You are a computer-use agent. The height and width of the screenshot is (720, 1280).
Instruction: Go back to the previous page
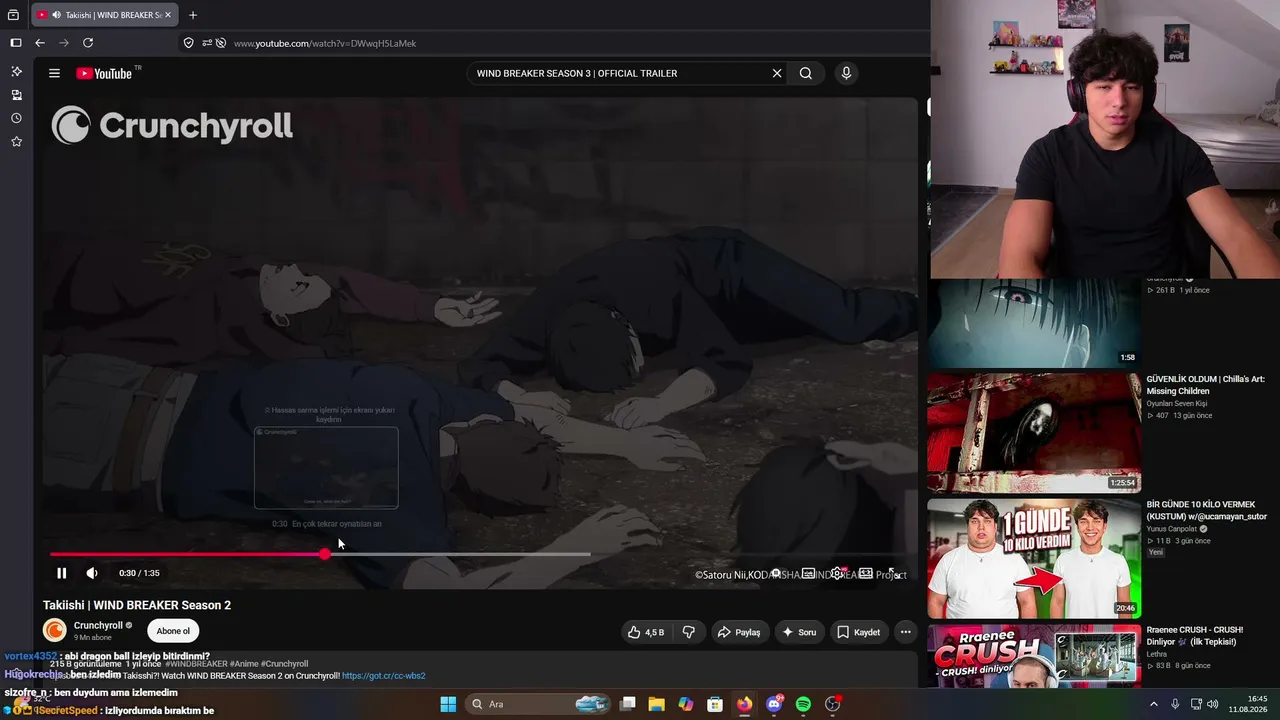coord(40,43)
